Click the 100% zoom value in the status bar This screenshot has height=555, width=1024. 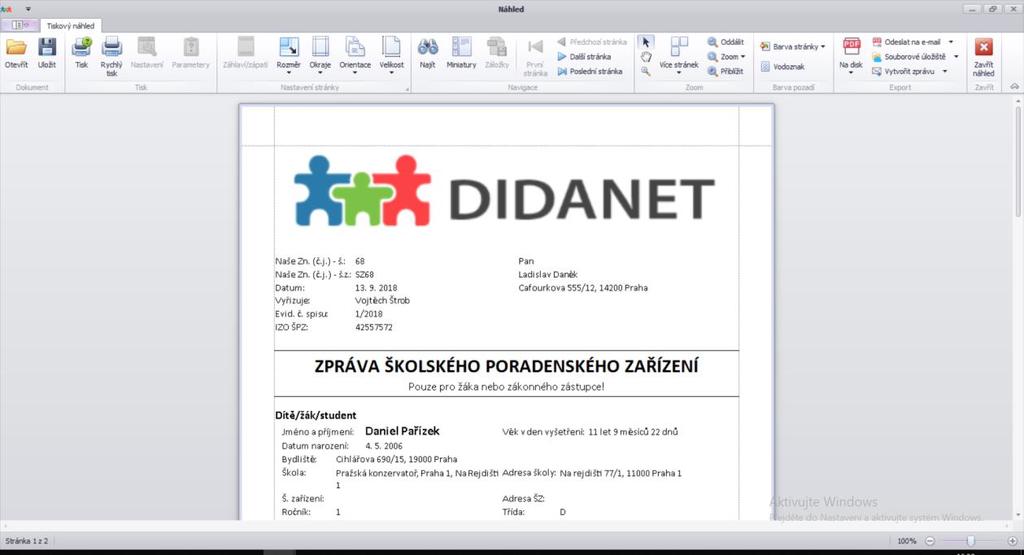tap(906, 541)
